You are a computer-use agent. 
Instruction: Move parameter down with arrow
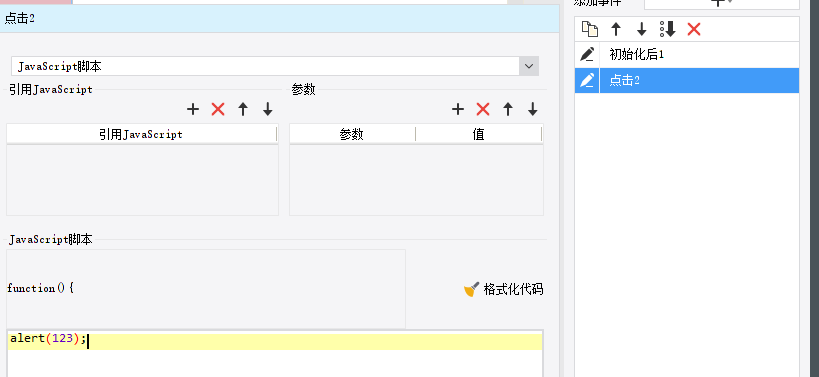point(533,109)
